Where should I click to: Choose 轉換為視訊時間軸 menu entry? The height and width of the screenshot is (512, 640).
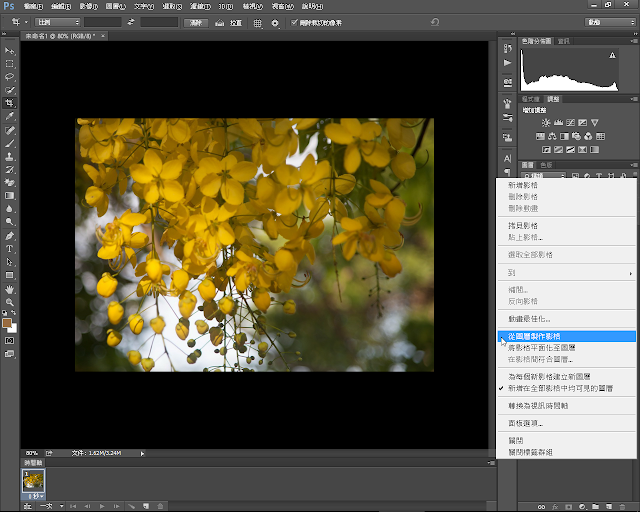(x=567, y=406)
